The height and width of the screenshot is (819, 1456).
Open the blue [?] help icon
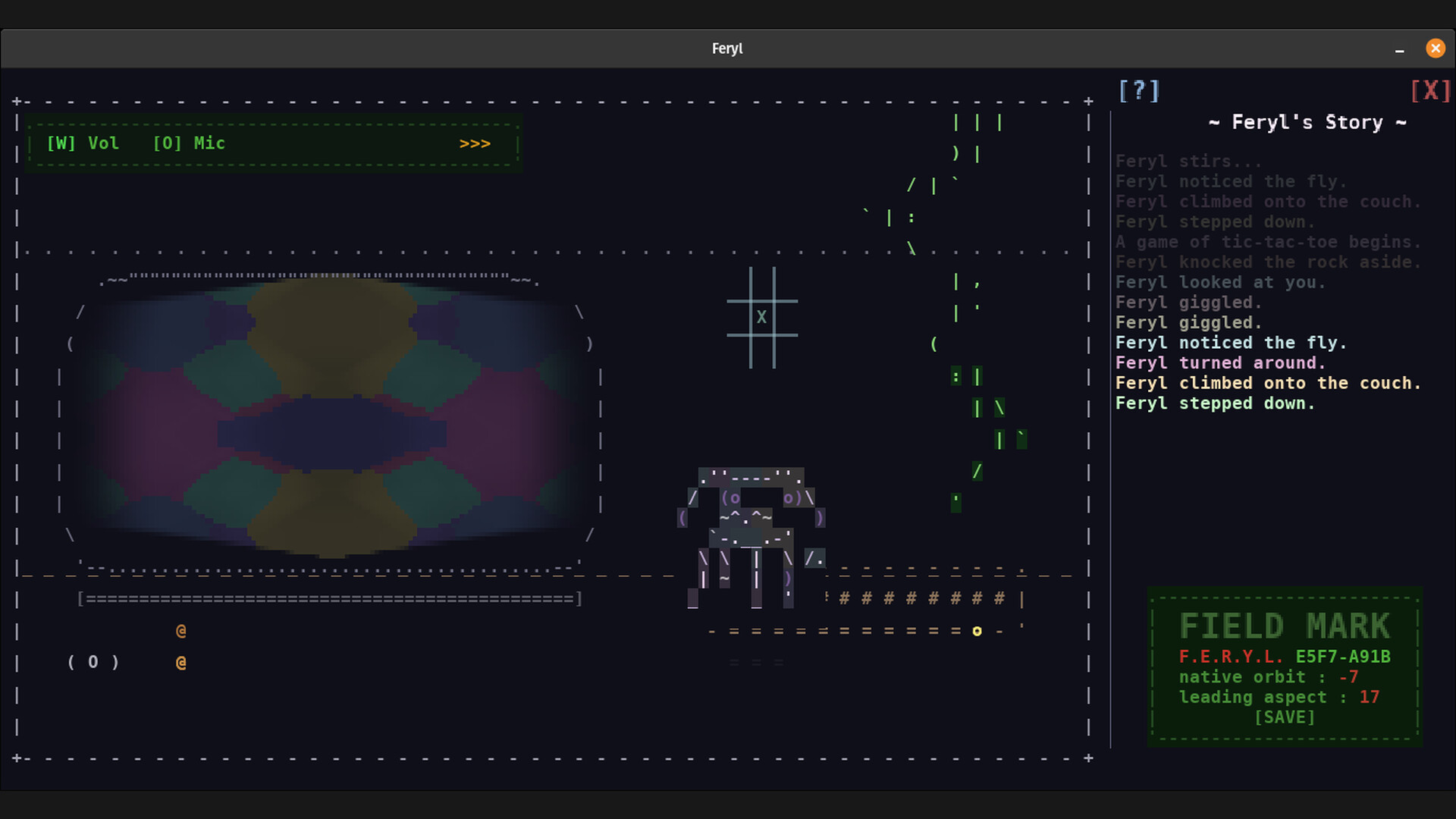pos(1138,90)
